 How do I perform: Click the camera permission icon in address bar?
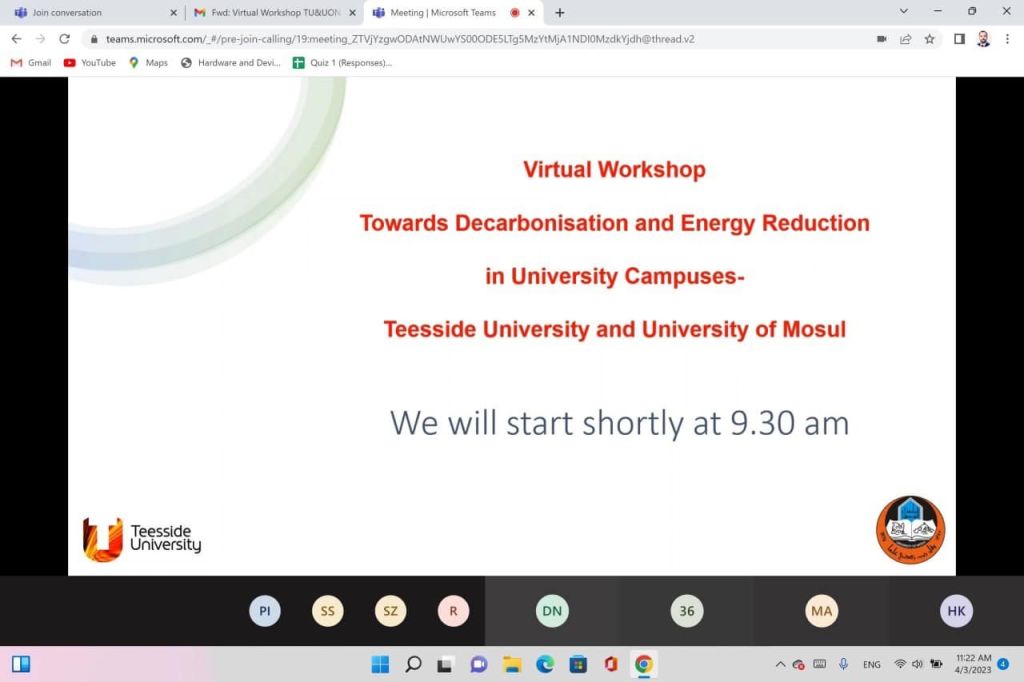click(882, 39)
